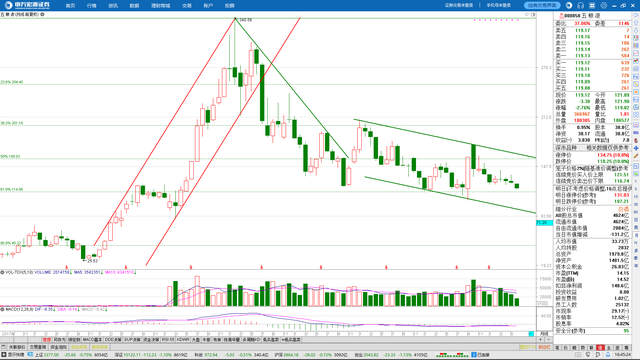640x360 pixels.
Task: Open the settings gear icon in title bar
Action: click(604, 5)
